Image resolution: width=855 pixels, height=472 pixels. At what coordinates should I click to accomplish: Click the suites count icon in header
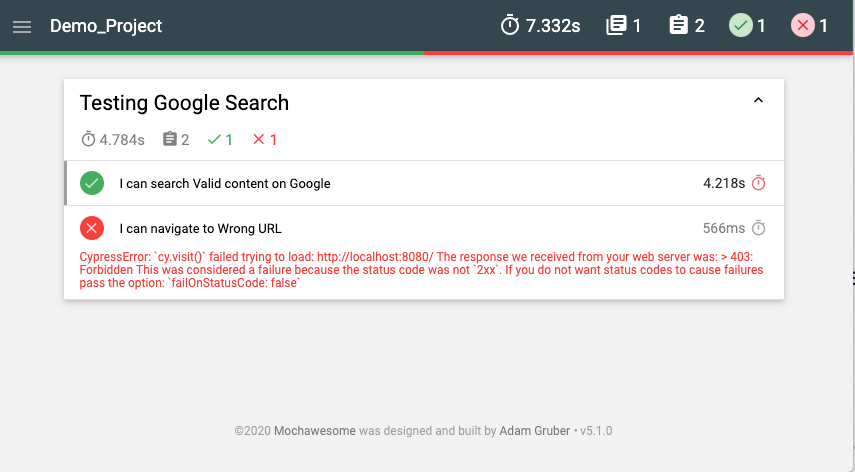(x=616, y=26)
